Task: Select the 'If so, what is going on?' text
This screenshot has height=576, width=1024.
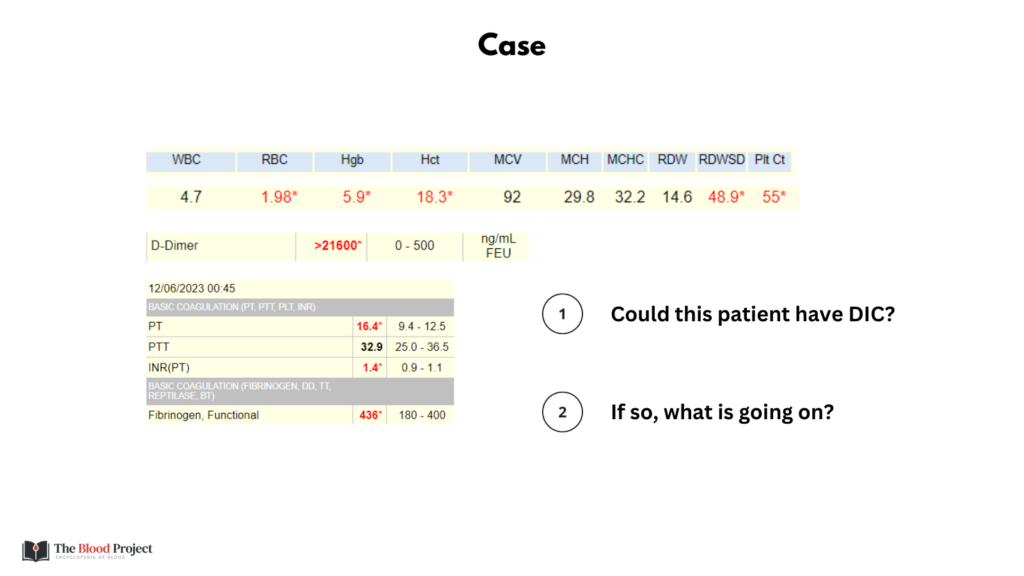Action: click(x=722, y=412)
